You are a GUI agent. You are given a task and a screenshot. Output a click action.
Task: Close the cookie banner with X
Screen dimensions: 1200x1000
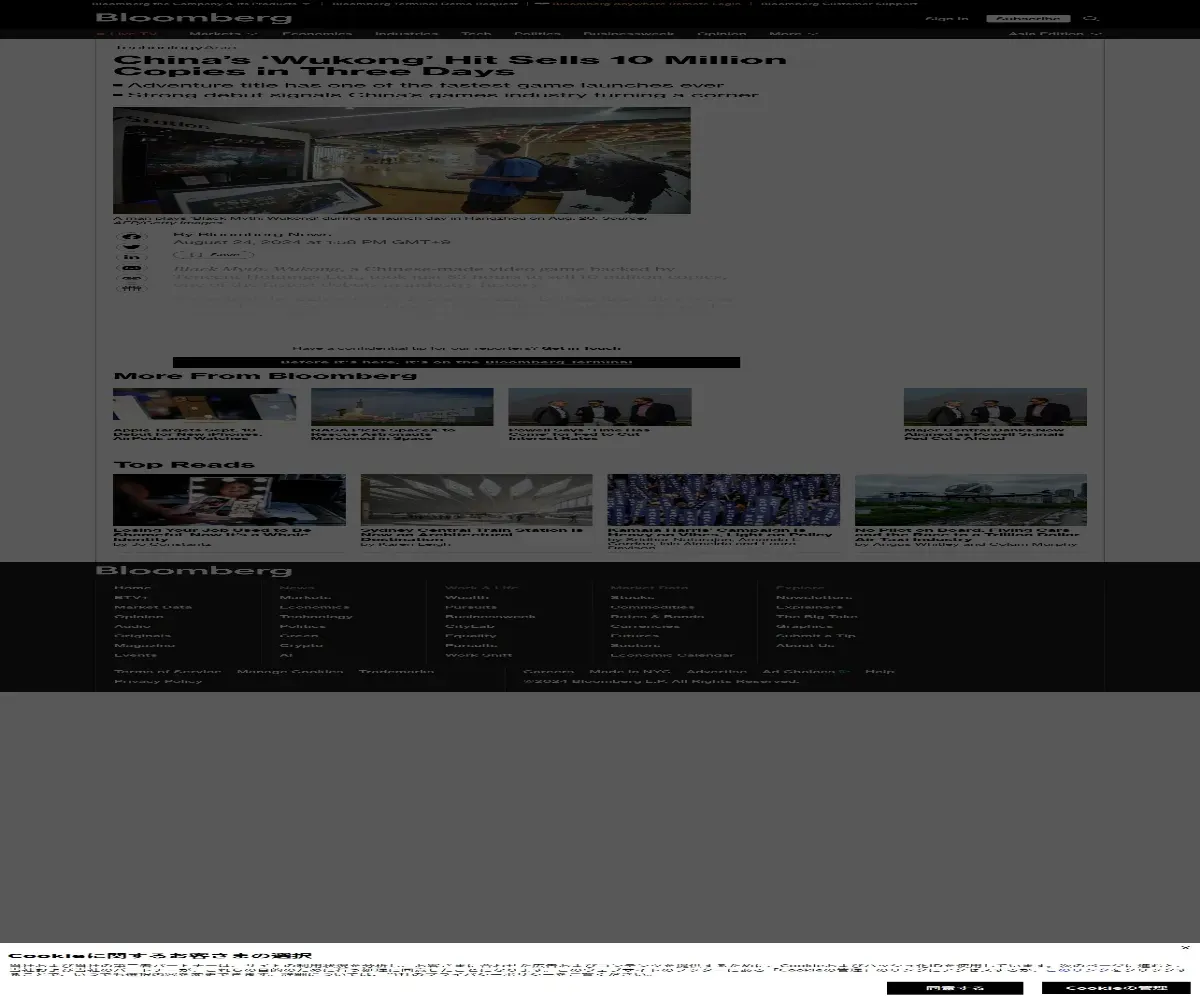(1185, 948)
